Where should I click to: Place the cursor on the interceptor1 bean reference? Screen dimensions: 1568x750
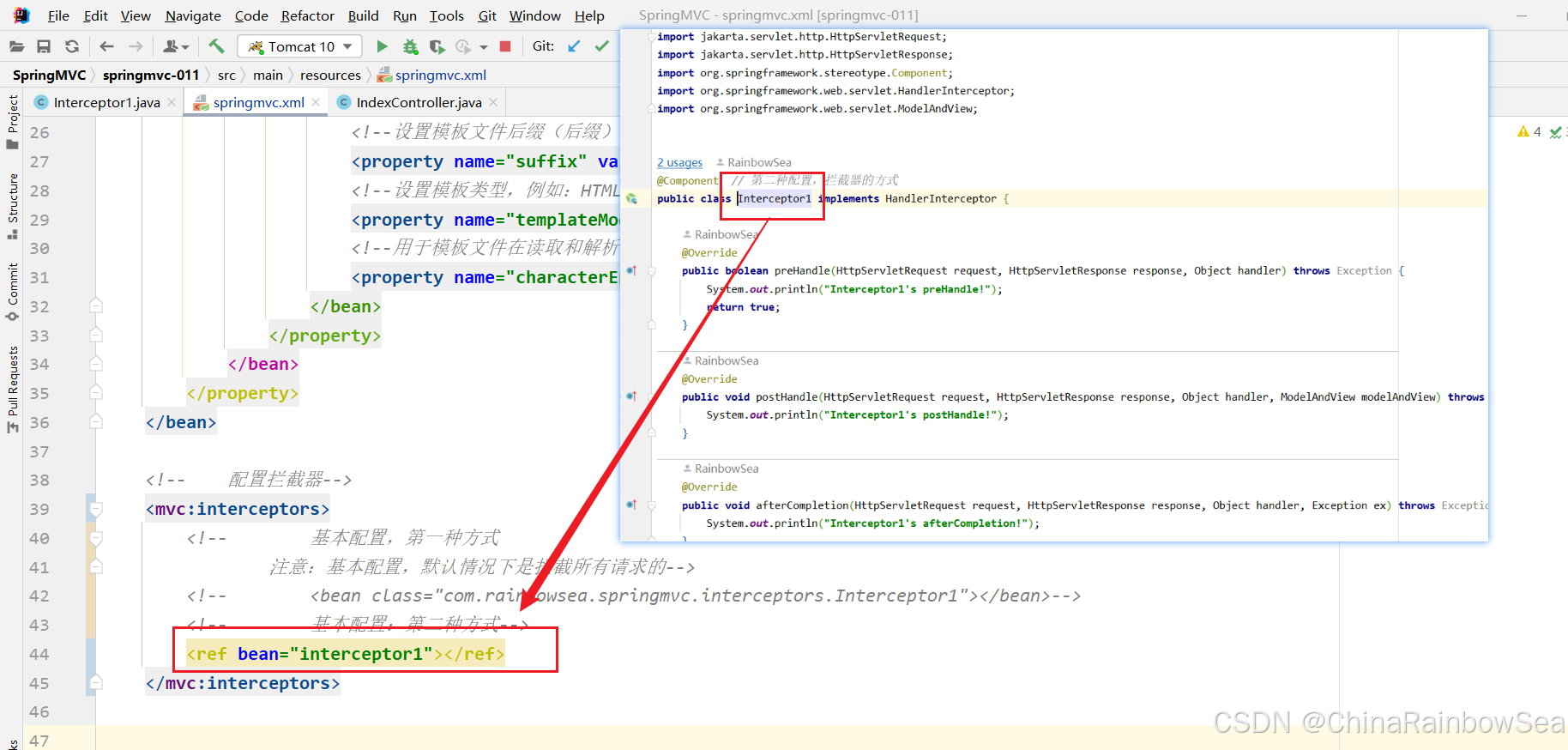(x=361, y=654)
